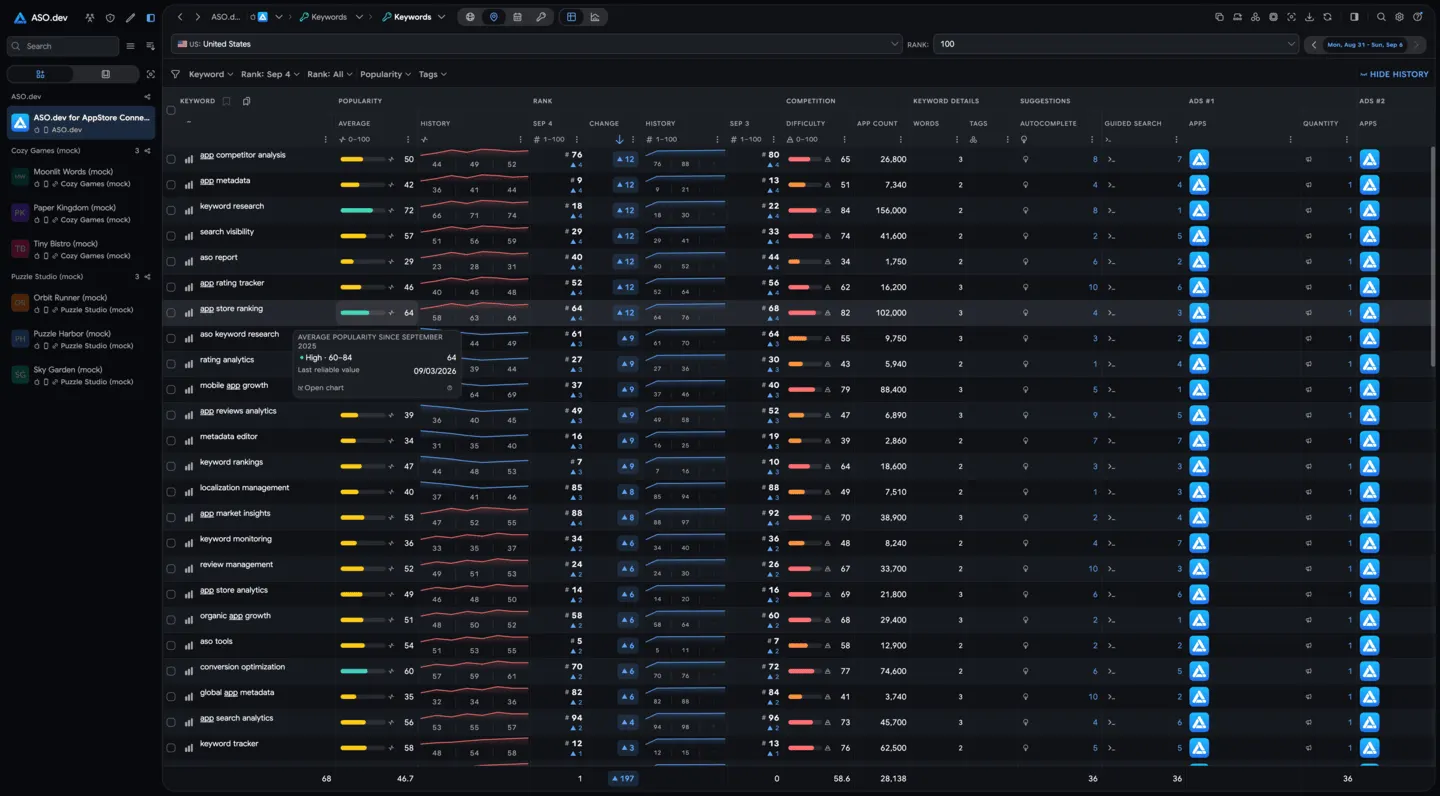The height and width of the screenshot is (796, 1440).
Task: Click the bookmark icon beside the Keyword header
Action: point(227,101)
